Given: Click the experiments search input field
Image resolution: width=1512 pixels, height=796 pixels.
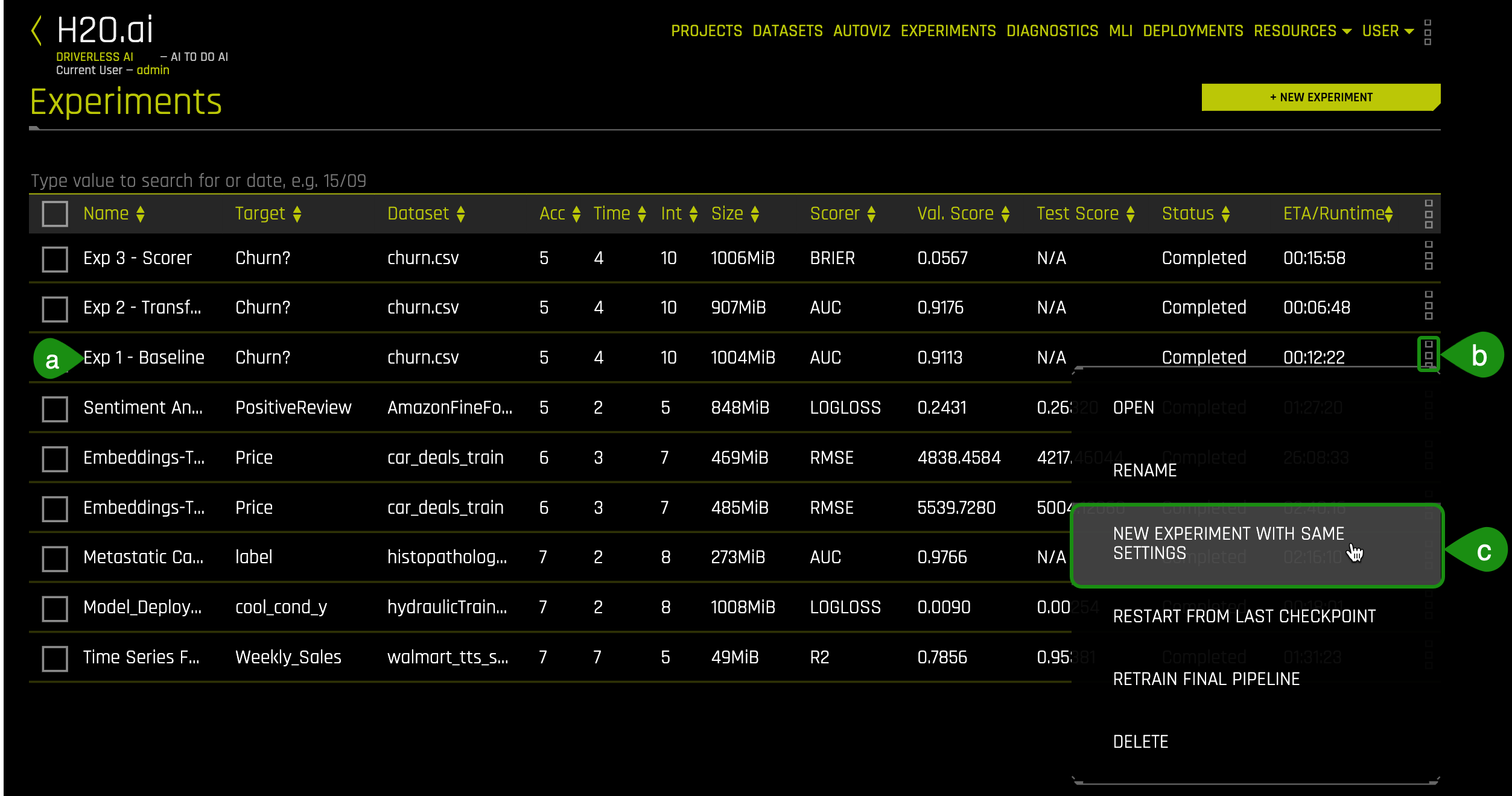Looking at the screenshot, I should (x=734, y=181).
